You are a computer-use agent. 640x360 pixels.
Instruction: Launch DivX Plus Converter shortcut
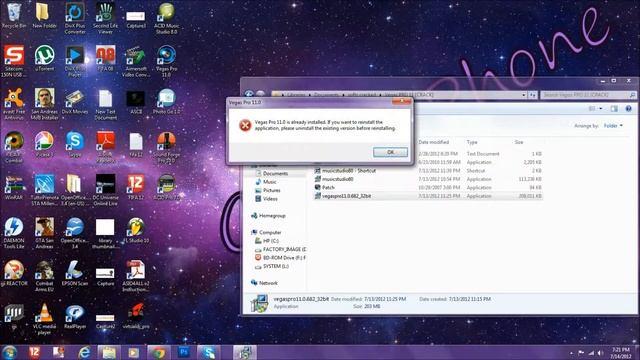75,19
